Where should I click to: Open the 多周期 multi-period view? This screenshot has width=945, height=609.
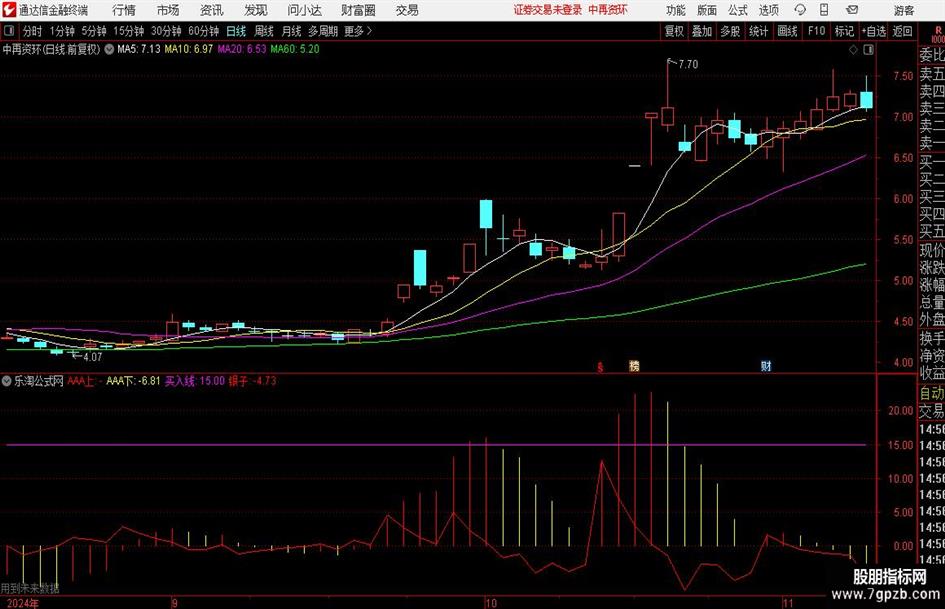pos(323,31)
